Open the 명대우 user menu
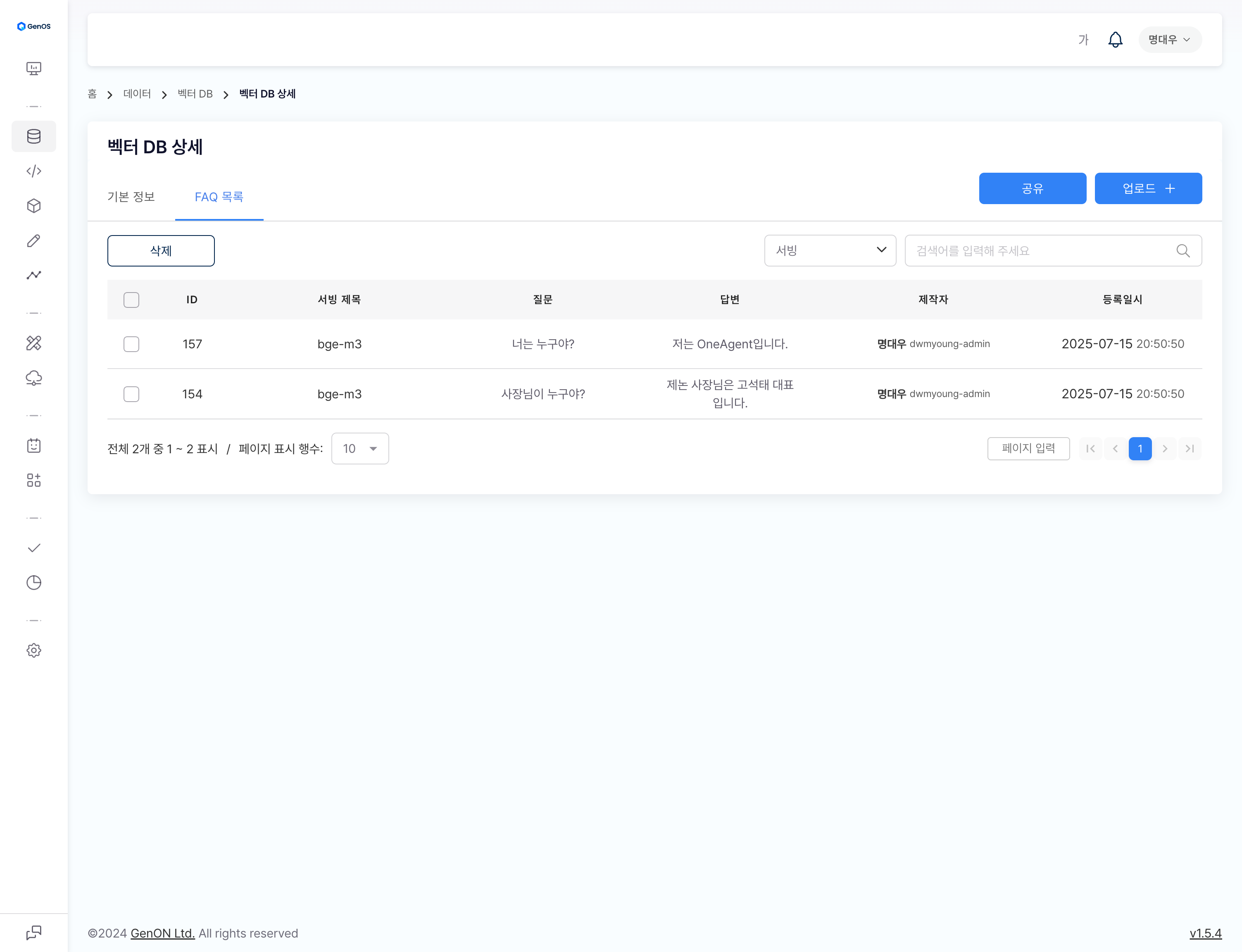 [1169, 40]
